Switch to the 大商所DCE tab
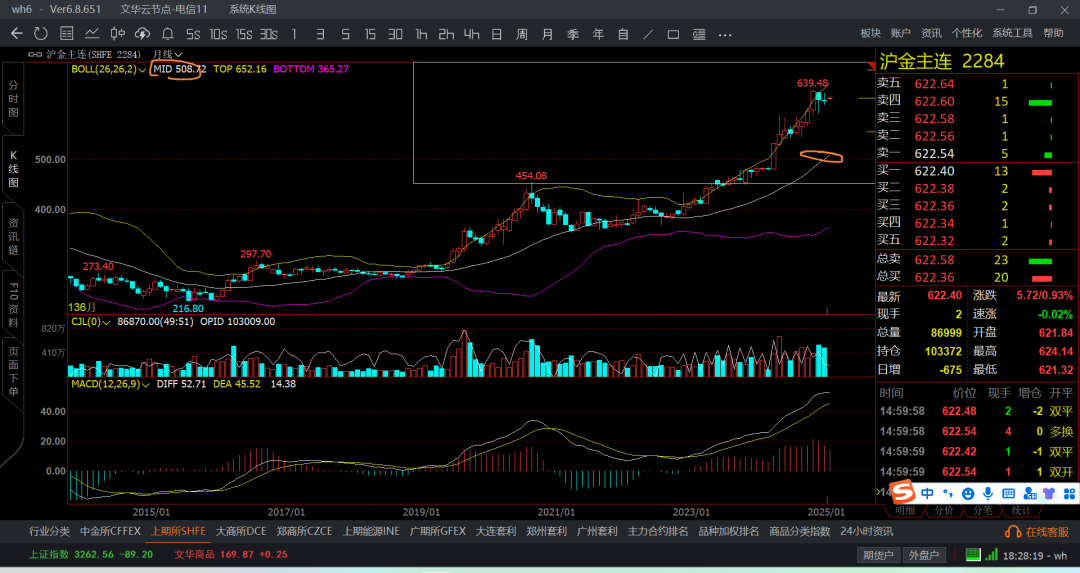The width and height of the screenshot is (1080, 573). 241,531
